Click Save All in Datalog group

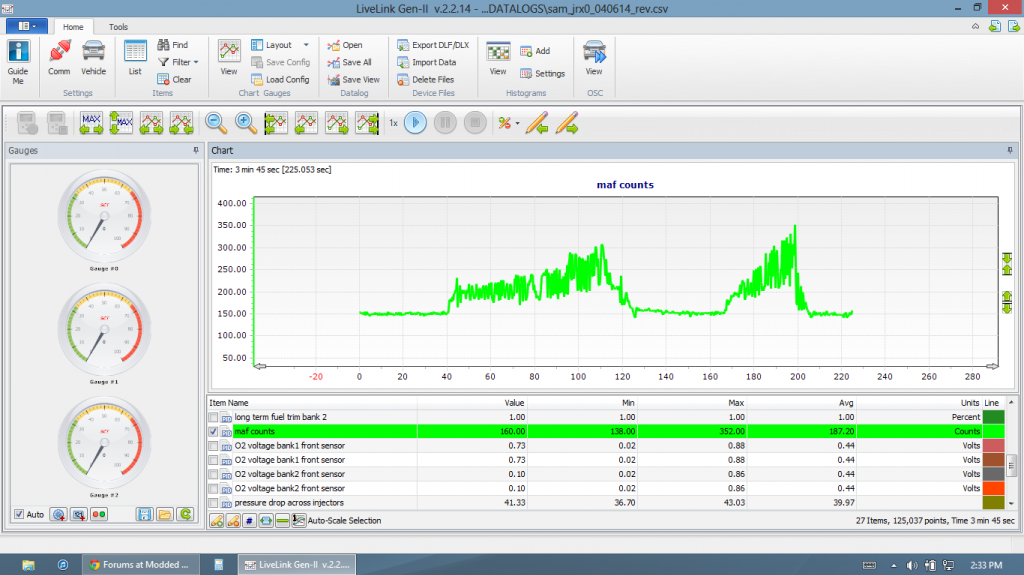coord(348,62)
